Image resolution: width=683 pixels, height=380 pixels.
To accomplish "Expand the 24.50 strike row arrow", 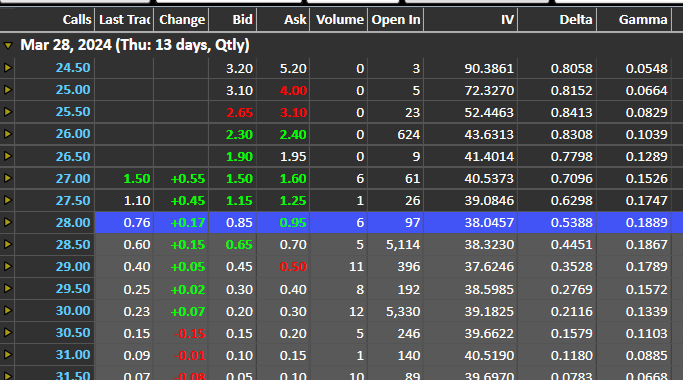I will point(7,68).
